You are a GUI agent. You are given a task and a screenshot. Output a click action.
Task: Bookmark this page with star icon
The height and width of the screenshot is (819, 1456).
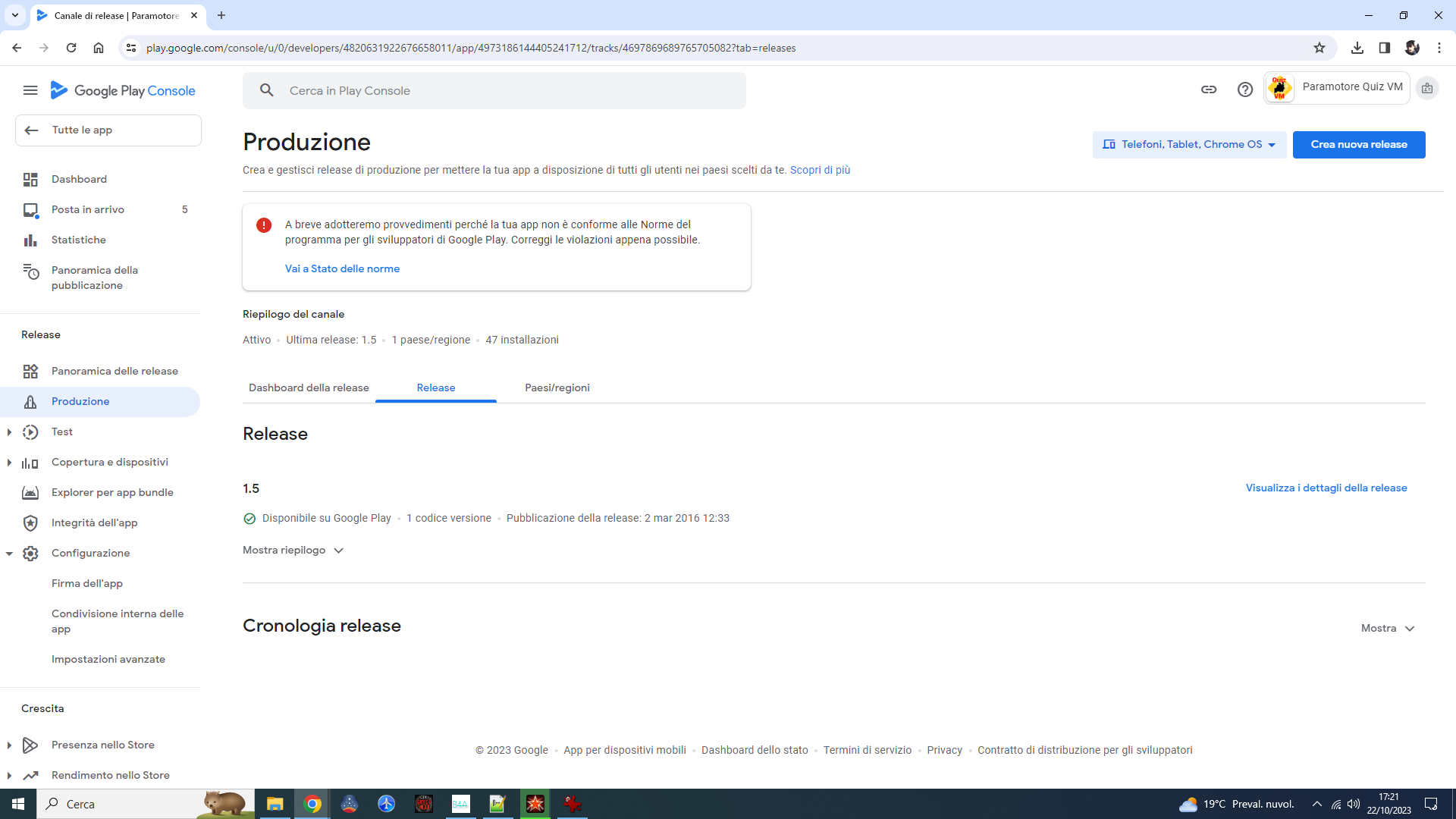[1319, 48]
